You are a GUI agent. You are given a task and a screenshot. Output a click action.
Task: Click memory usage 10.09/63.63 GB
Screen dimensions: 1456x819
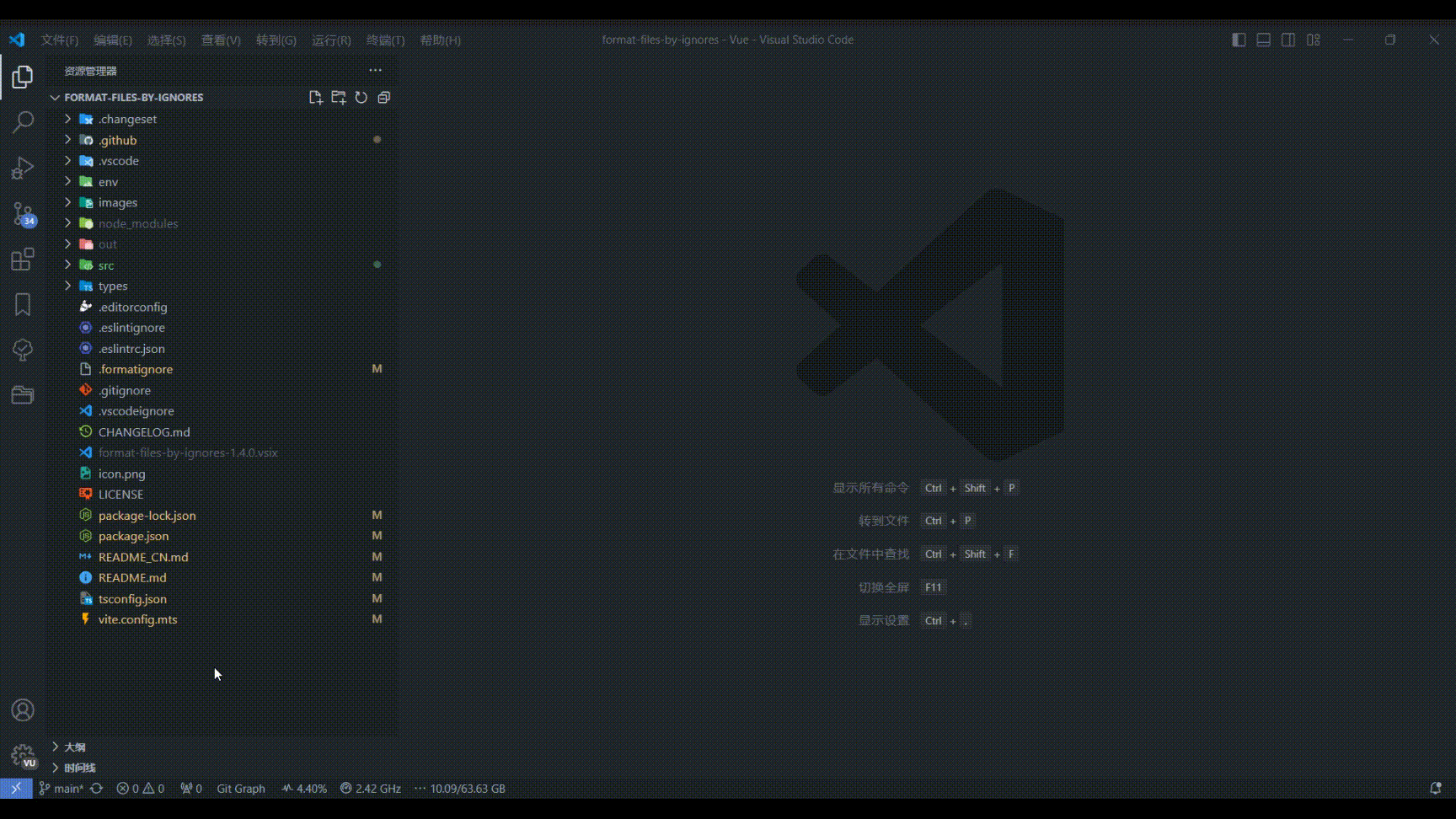(x=460, y=789)
